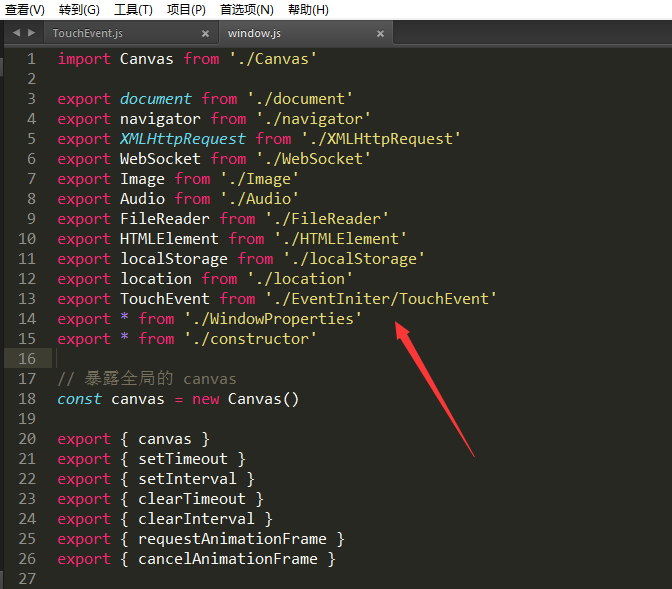The image size is (672, 589).
Task: Click the './constructor' string on line 15
Action: [251, 339]
